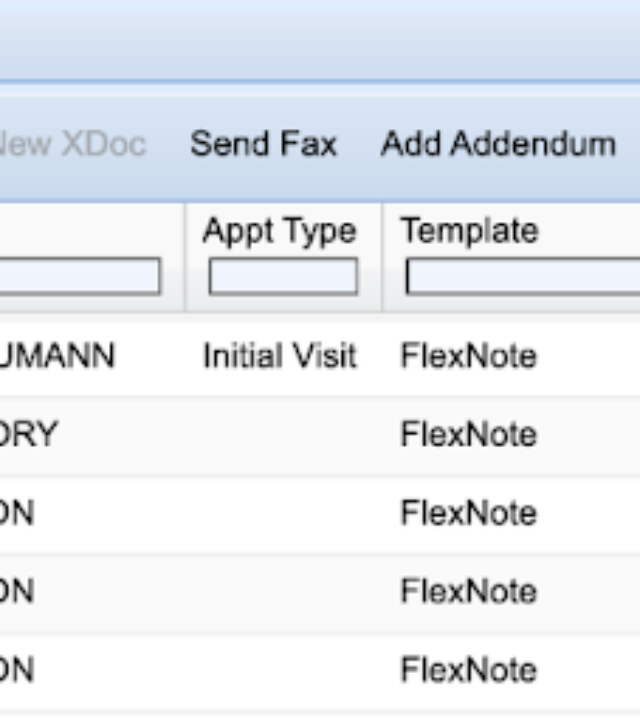The width and height of the screenshot is (640, 720).
Task: Sort by the Template column header
Action: pos(469,231)
